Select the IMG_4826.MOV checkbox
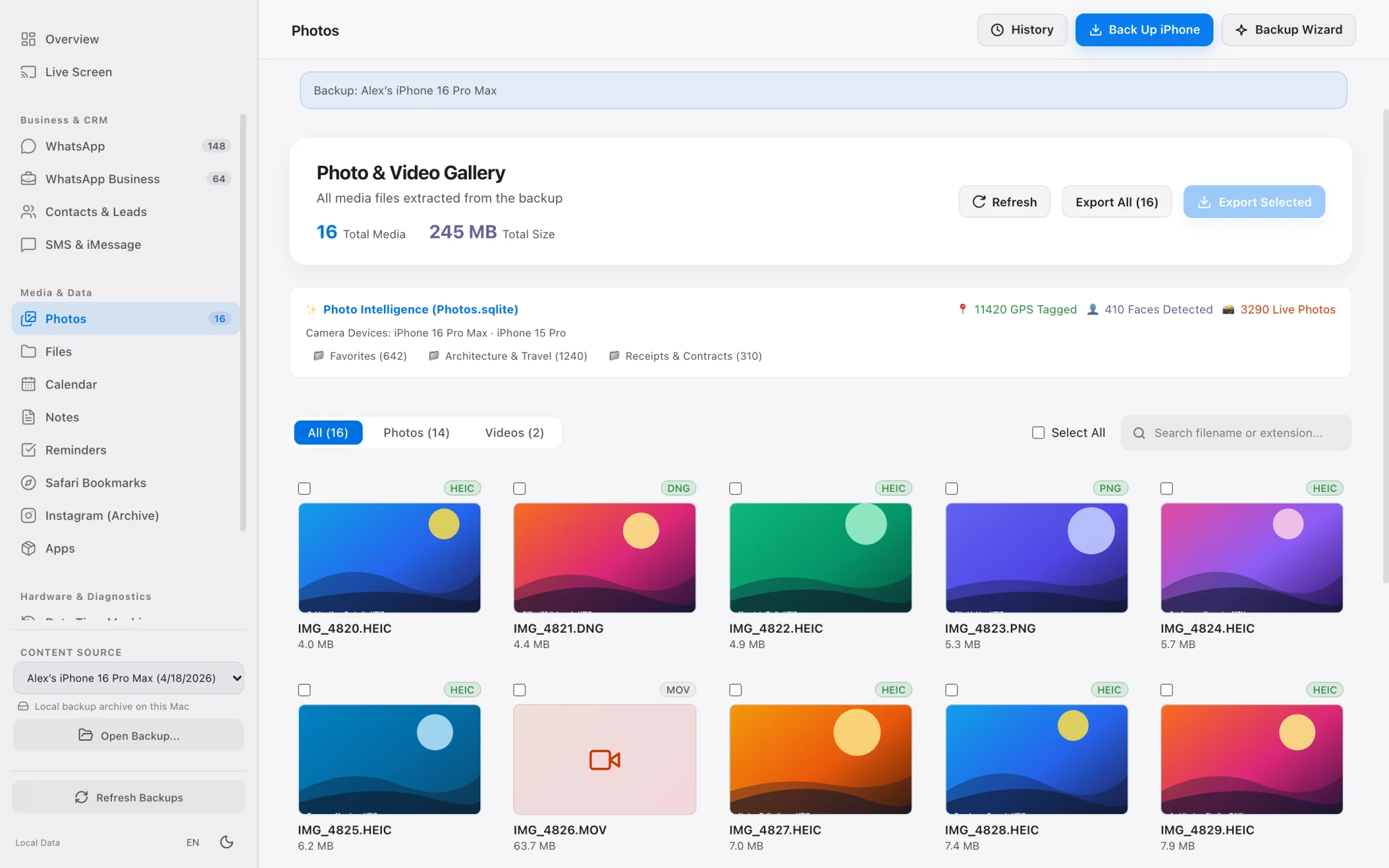Screen dimensions: 1389x868 [520, 690]
